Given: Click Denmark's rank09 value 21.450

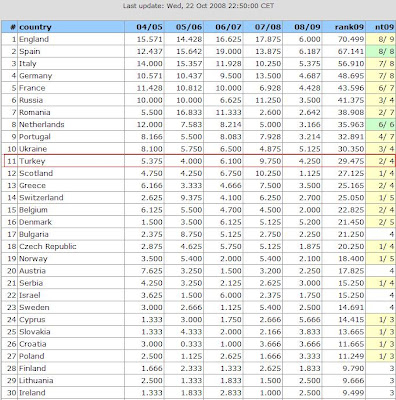Looking at the screenshot, I should (351, 222).
